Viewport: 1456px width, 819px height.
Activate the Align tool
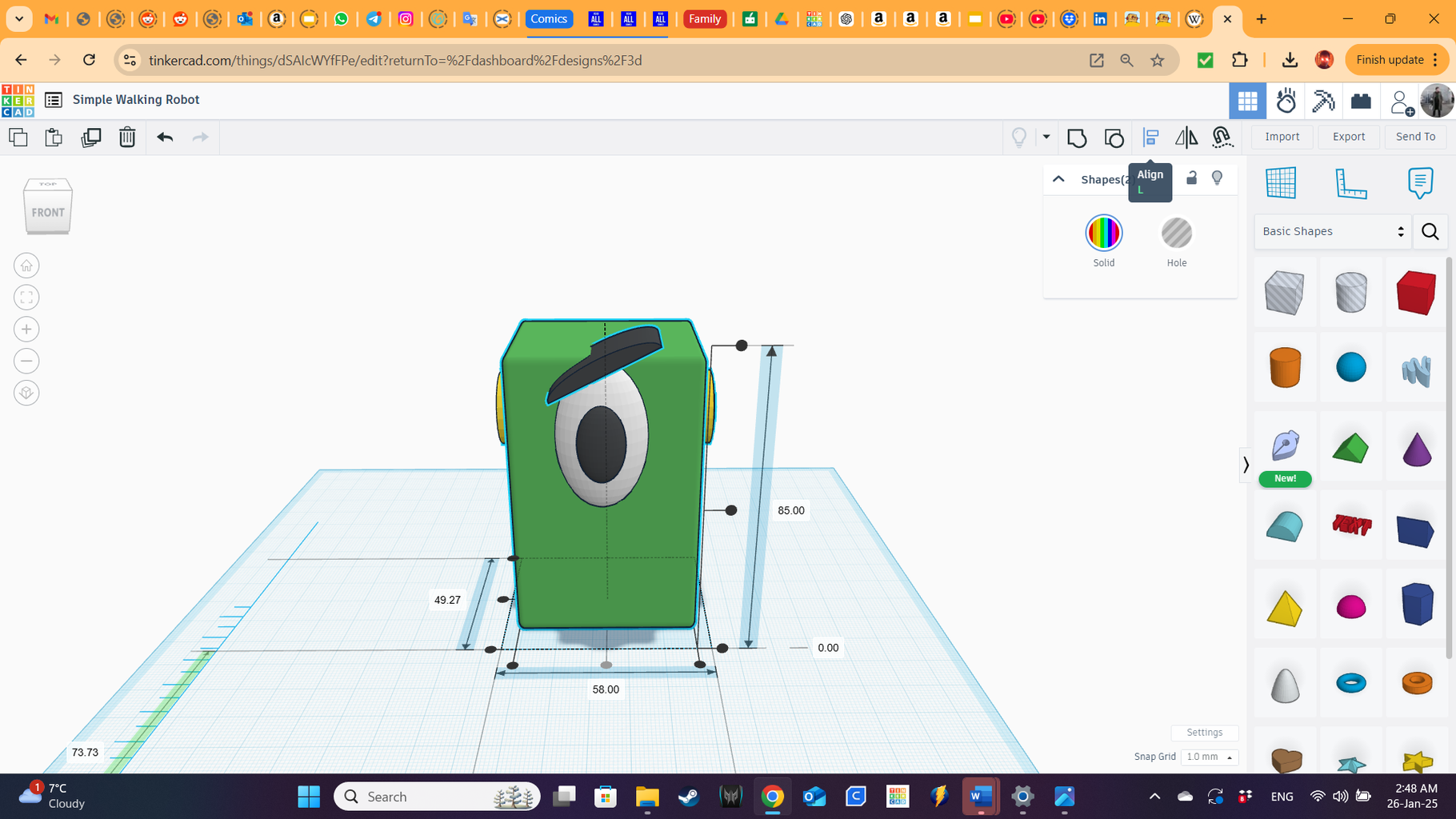coord(1150,138)
